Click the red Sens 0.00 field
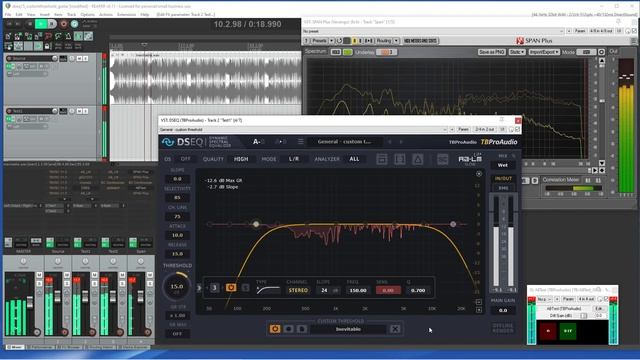 [x=388, y=290]
